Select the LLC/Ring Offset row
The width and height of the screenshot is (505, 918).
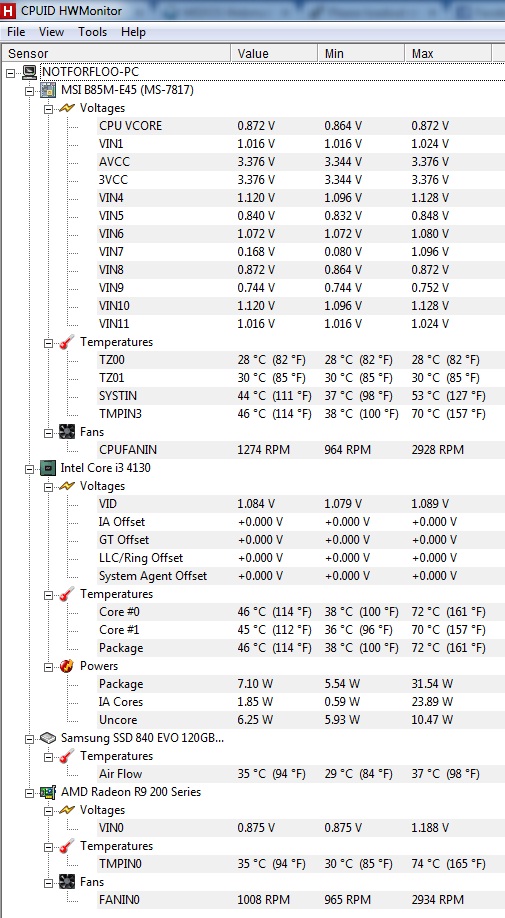[x=301, y=558]
